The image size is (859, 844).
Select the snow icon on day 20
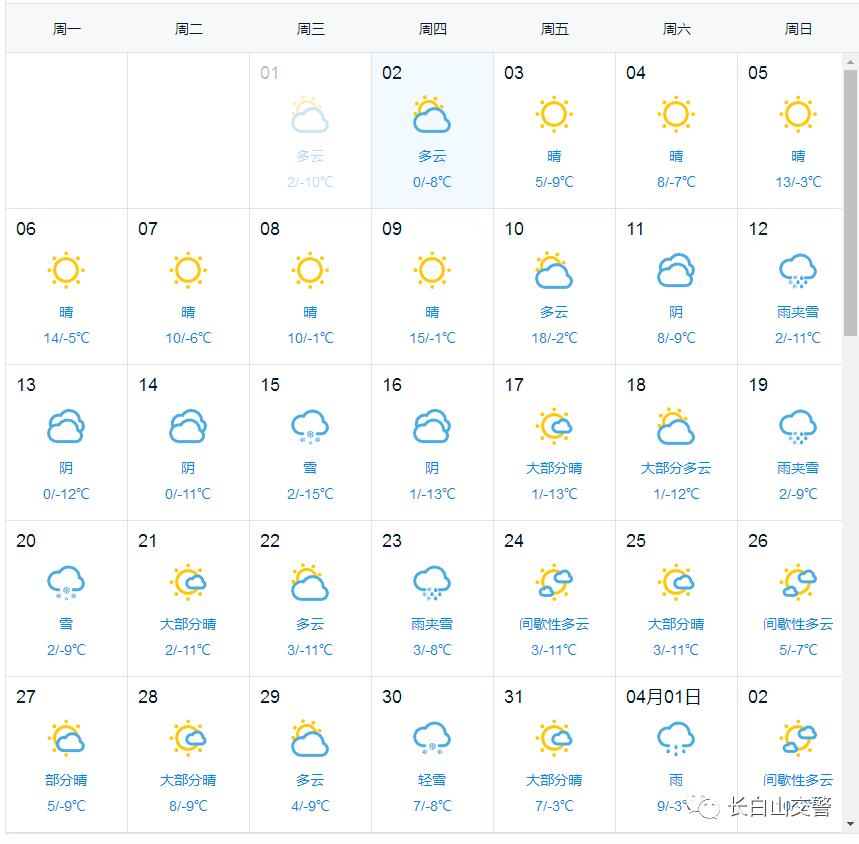[x=66, y=583]
